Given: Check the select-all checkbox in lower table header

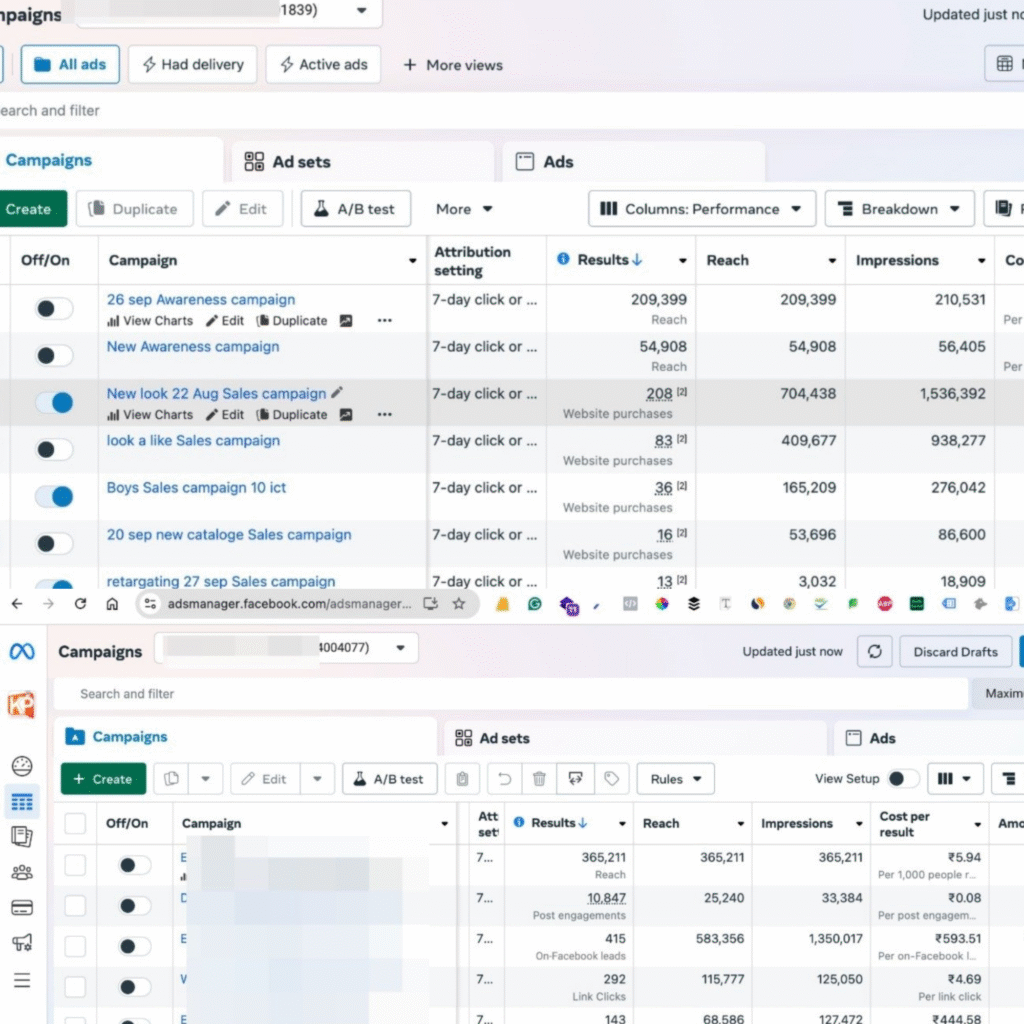Looking at the screenshot, I should pyautogui.click(x=75, y=824).
